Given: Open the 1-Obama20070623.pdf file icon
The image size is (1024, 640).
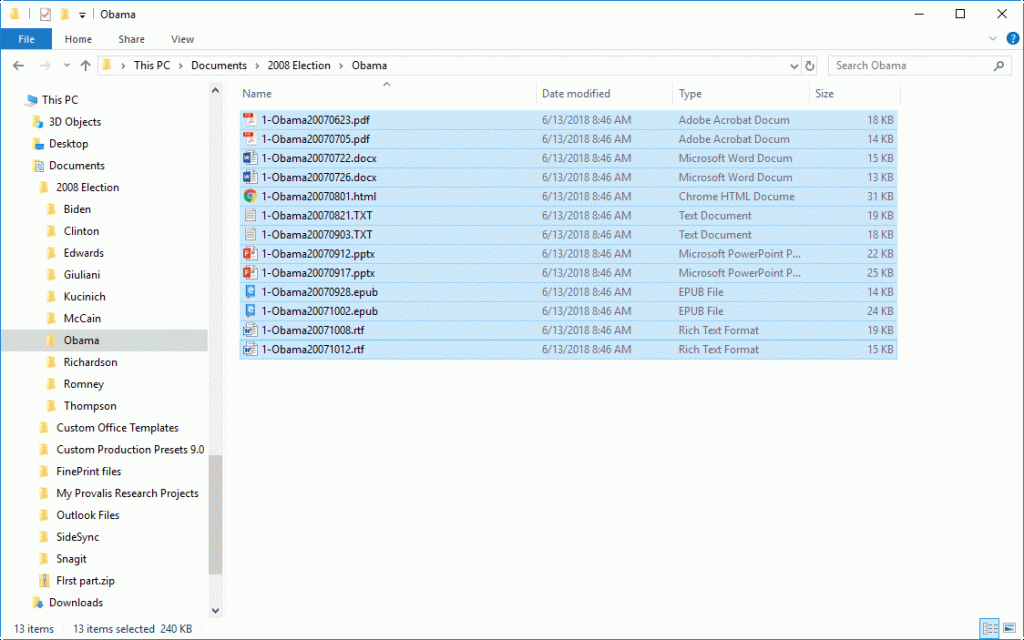Looking at the screenshot, I should (248, 119).
